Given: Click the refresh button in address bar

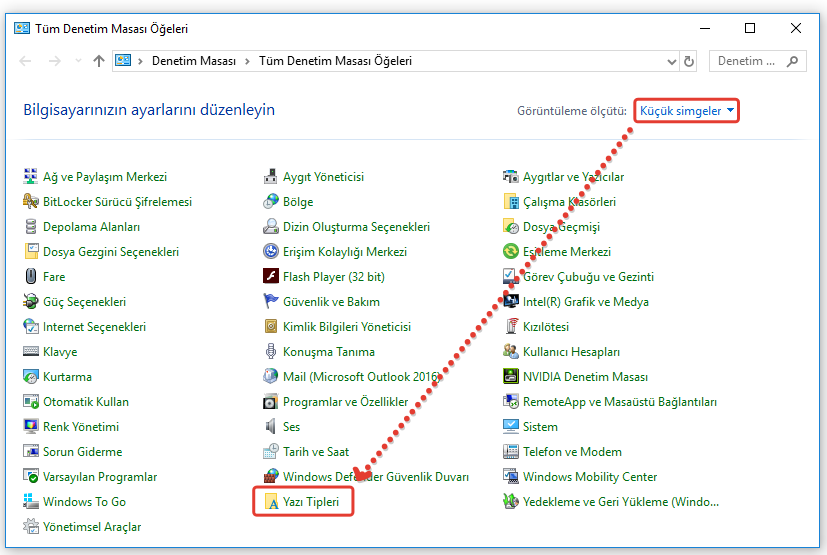Looking at the screenshot, I should (690, 62).
